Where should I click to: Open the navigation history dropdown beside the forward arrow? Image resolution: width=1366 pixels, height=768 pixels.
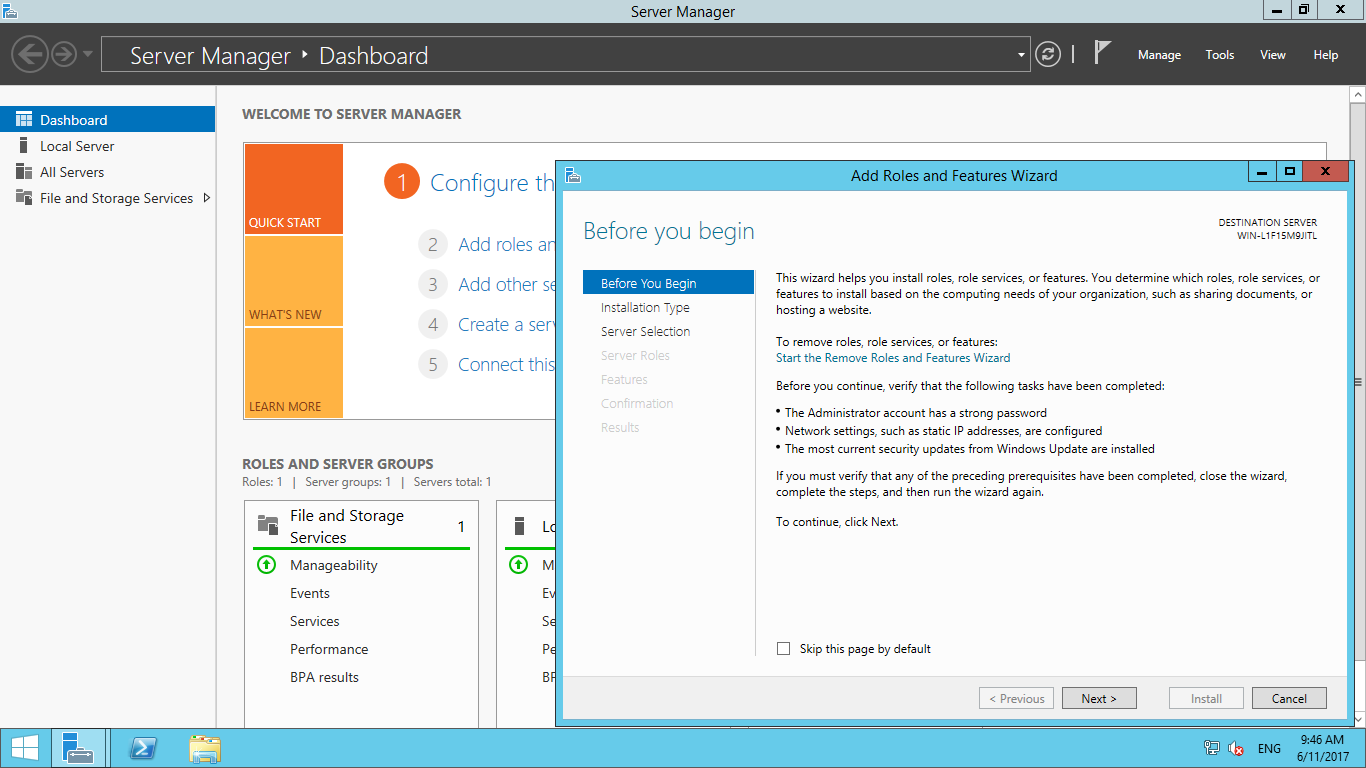(88, 54)
